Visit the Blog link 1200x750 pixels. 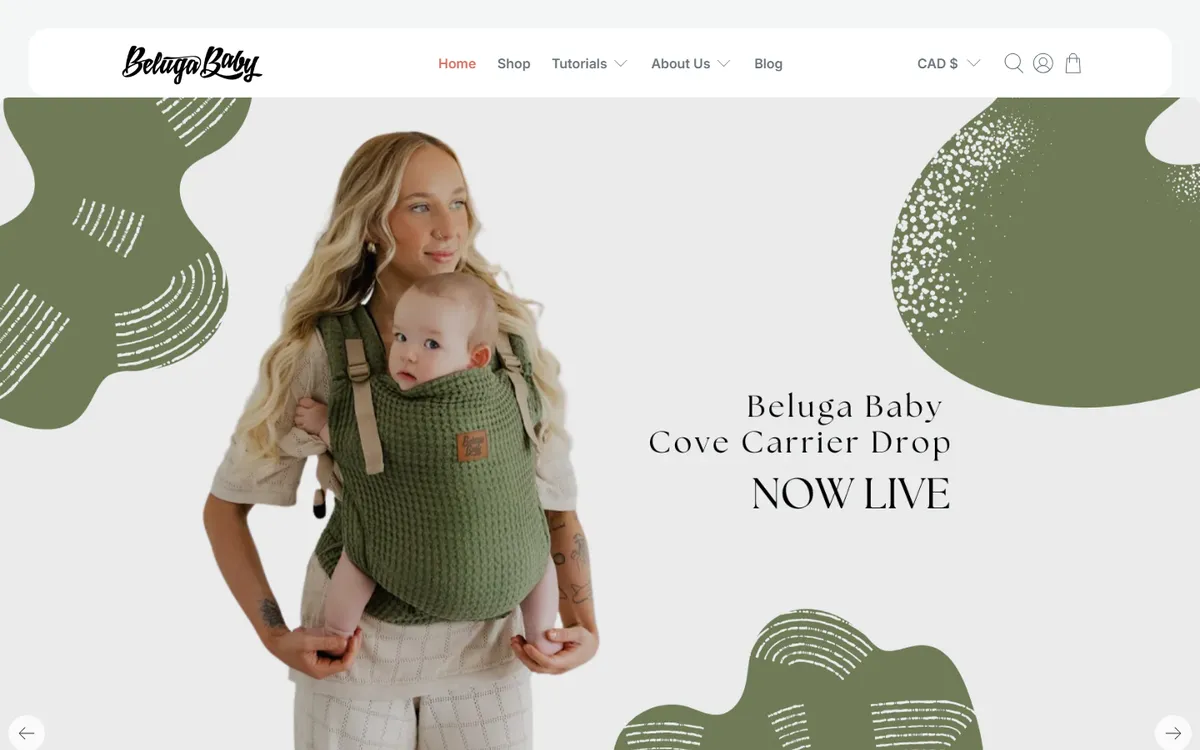[768, 63]
